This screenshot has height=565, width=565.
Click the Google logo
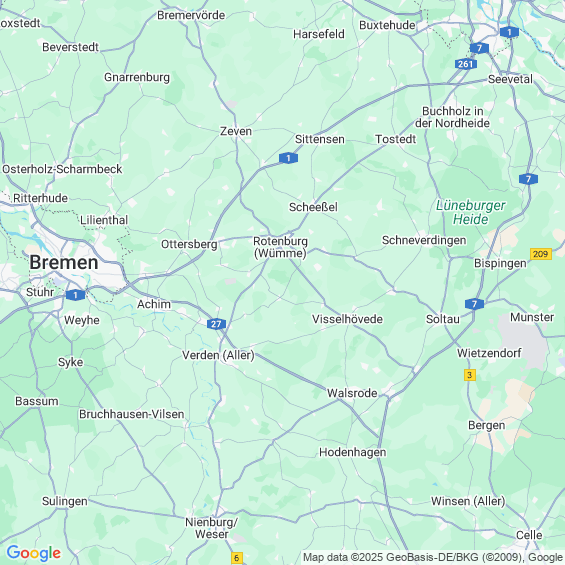pyautogui.click(x=34, y=553)
